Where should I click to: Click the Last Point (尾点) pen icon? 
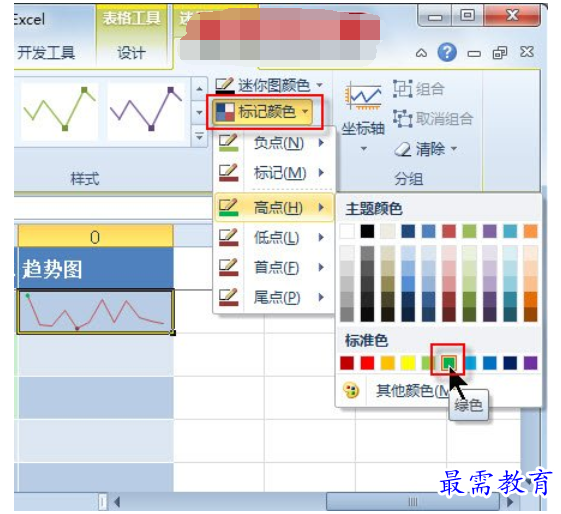[x=229, y=297]
